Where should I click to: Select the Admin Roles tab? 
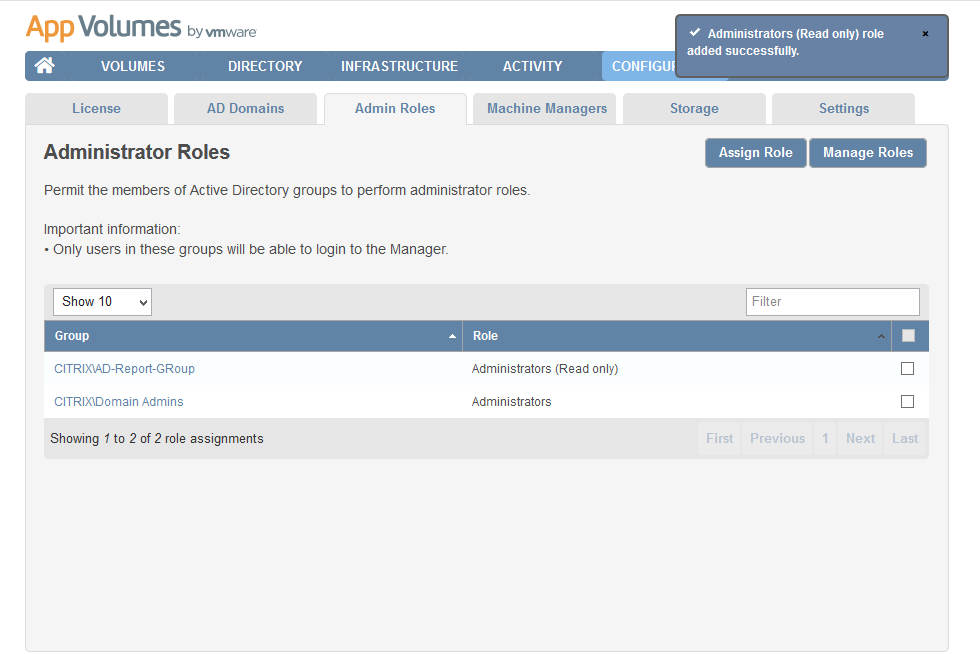pos(395,109)
